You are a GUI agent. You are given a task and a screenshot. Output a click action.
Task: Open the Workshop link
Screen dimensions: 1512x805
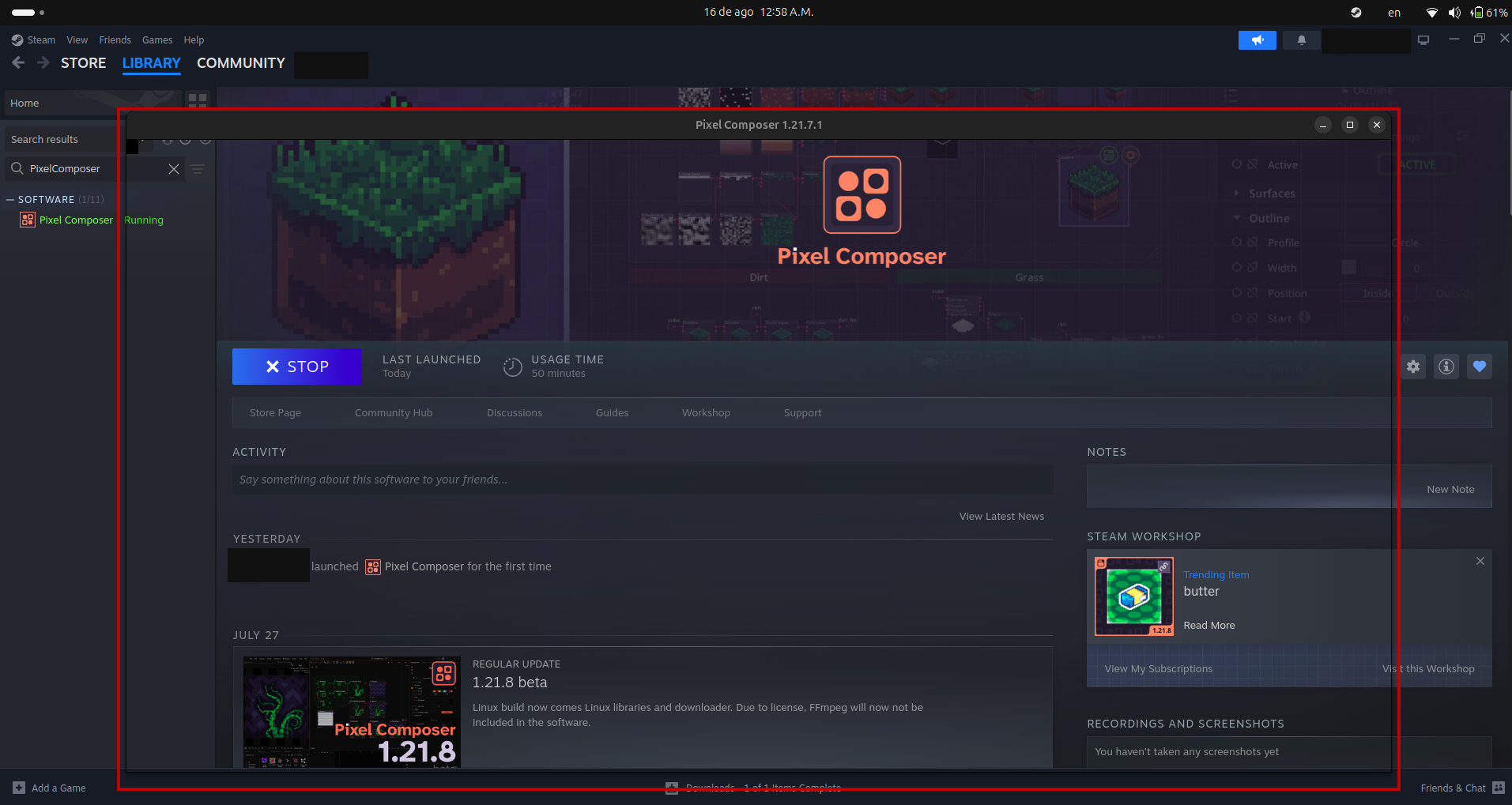click(706, 413)
